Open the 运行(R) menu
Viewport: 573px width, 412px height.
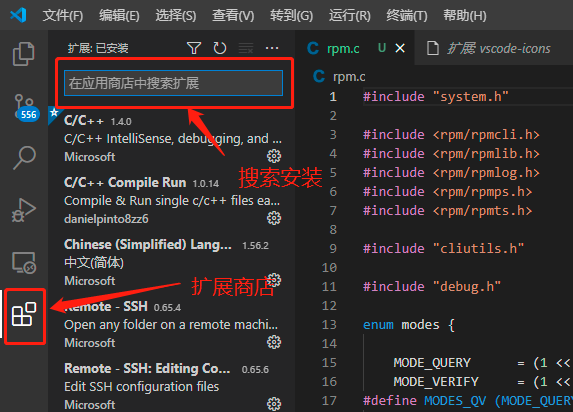coord(349,16)
